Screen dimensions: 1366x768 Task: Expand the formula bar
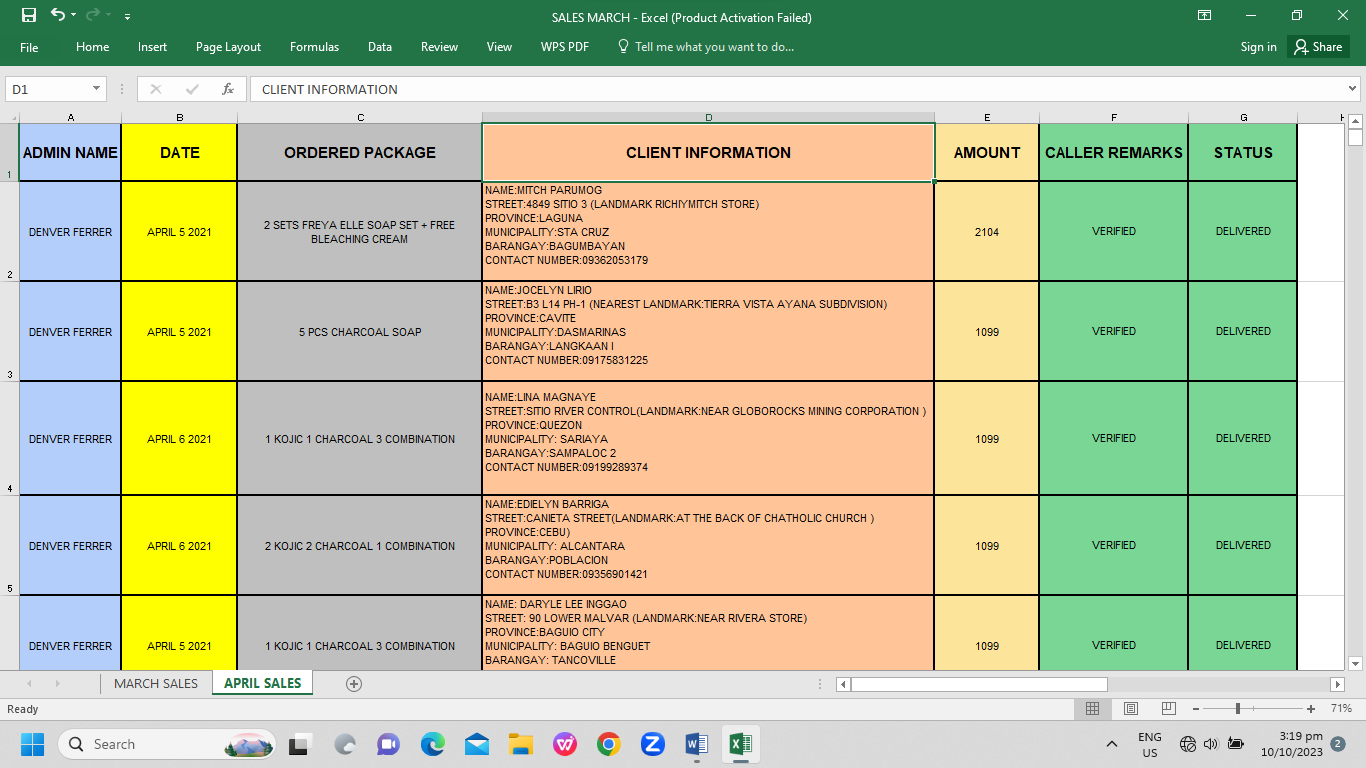tap(1353, 89)
